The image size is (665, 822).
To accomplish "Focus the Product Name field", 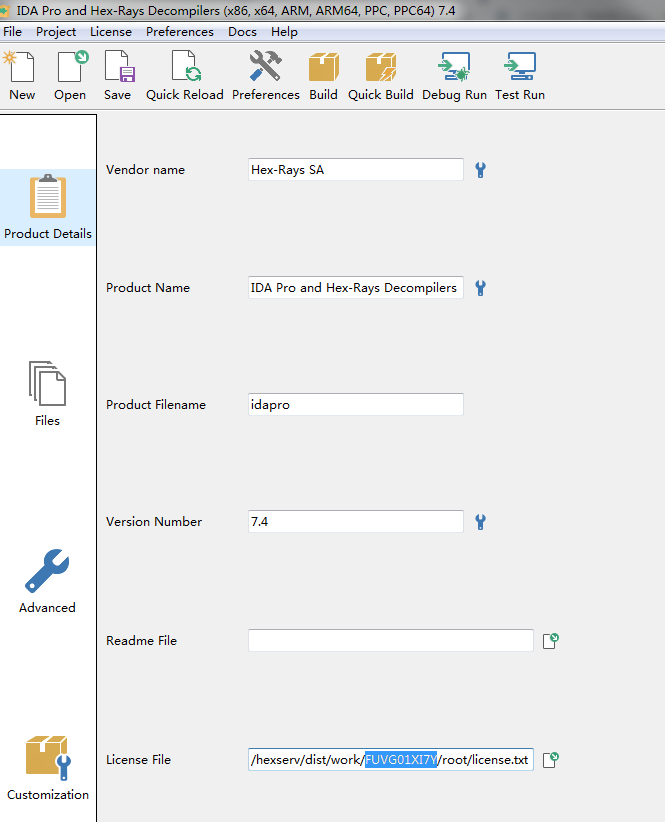I will (x=356, y=288).
